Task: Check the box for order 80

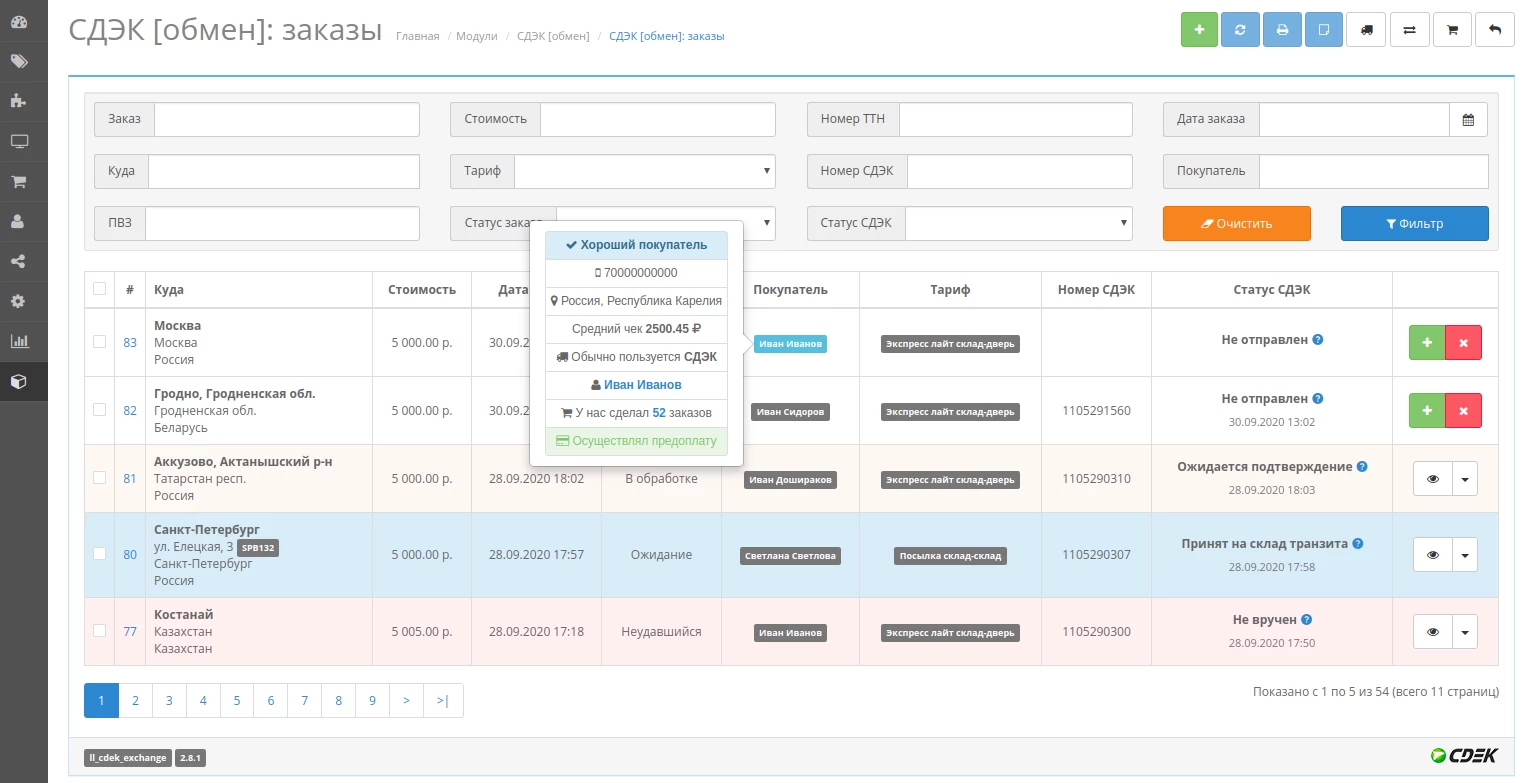Action: point(99,554)
